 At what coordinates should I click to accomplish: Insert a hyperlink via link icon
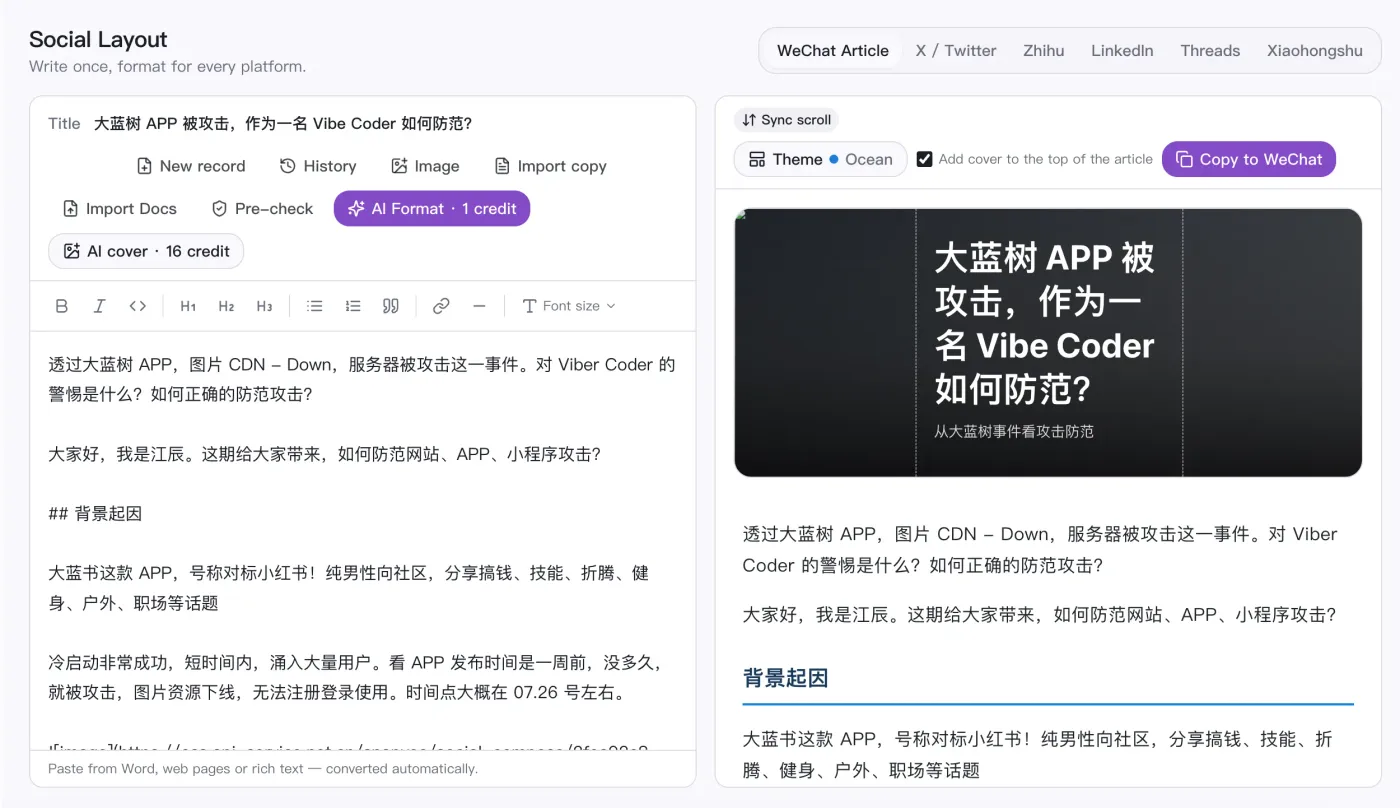pyautogui.click(x=441, y=306)
